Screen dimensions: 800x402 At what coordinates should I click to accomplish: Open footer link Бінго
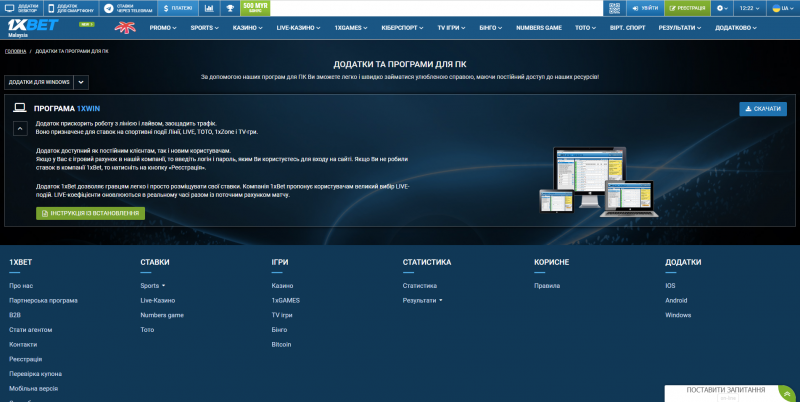(x=279, y=330)
